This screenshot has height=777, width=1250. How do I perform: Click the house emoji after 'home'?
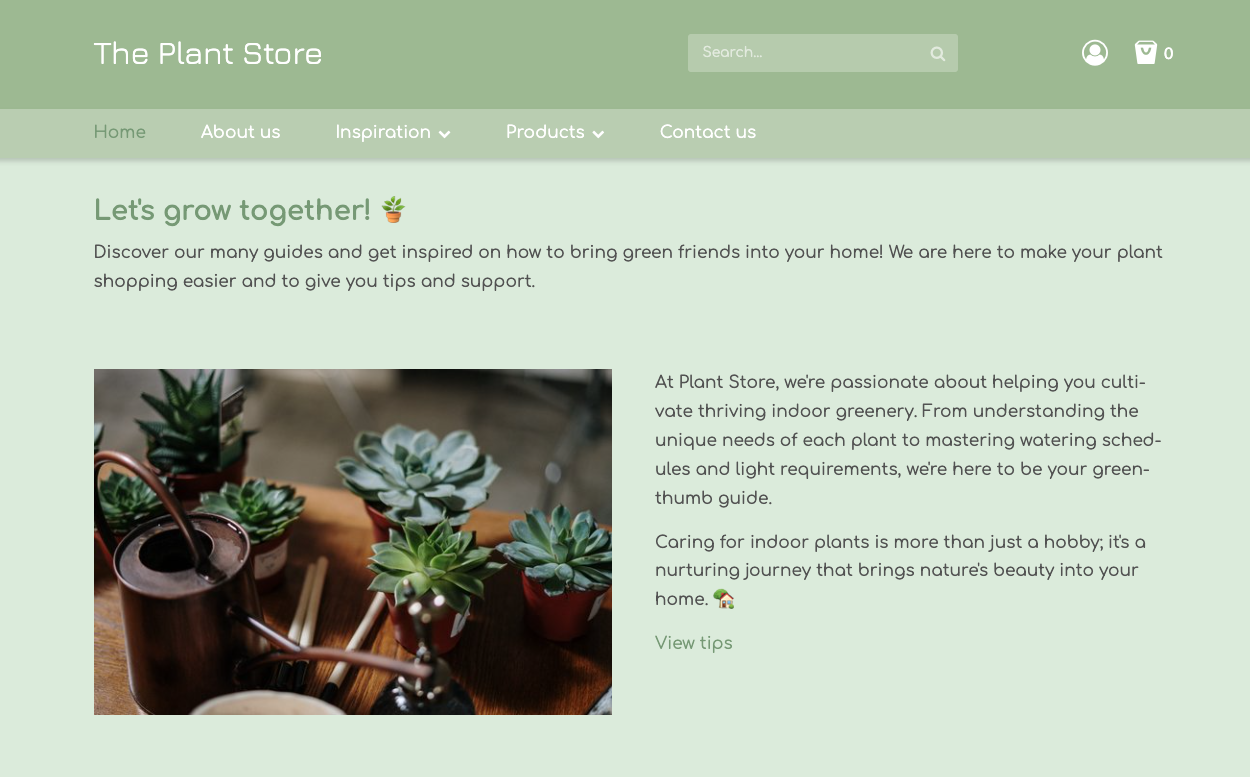pyautogui.click(x=724, y=598)
